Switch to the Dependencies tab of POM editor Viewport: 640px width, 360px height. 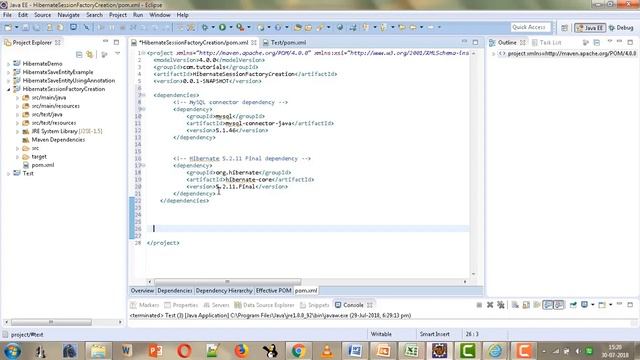coord(175,291)
